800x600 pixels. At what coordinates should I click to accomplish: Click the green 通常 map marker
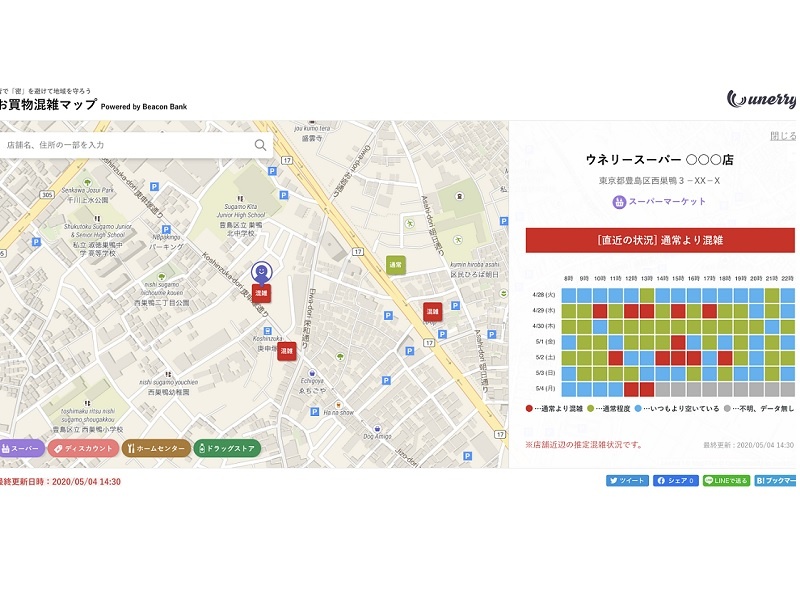tap(396, 265)
